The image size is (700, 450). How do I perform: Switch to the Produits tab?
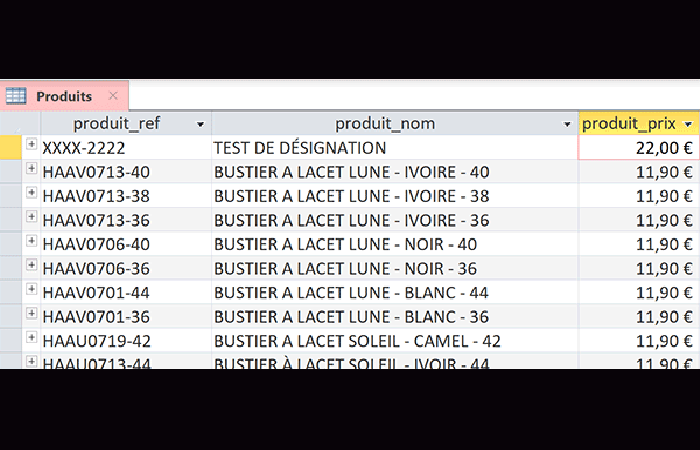tap(64, 96)
